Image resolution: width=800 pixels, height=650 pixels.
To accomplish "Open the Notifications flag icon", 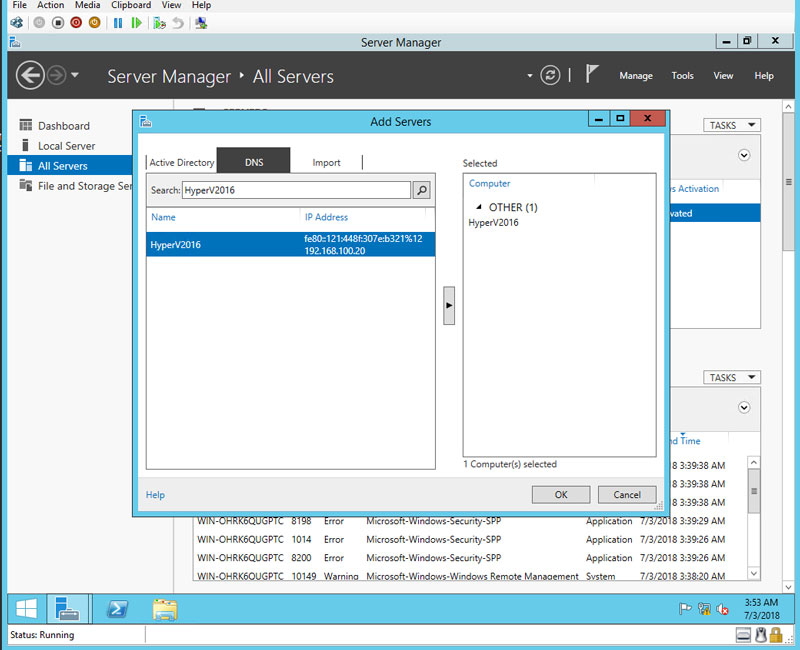I will coord(592,75).
